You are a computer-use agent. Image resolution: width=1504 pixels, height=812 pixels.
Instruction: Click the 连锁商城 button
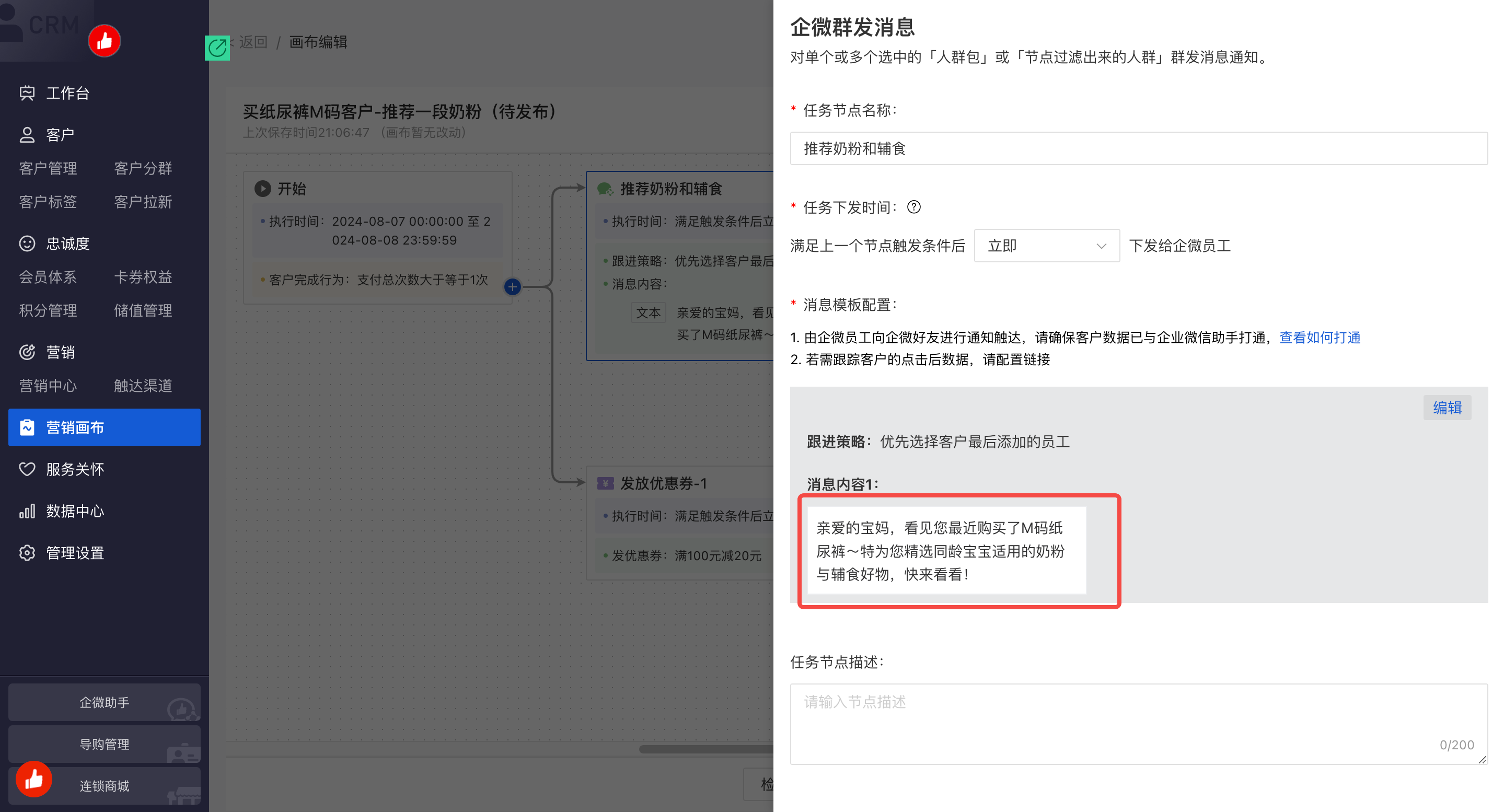[x=104, y=786]
